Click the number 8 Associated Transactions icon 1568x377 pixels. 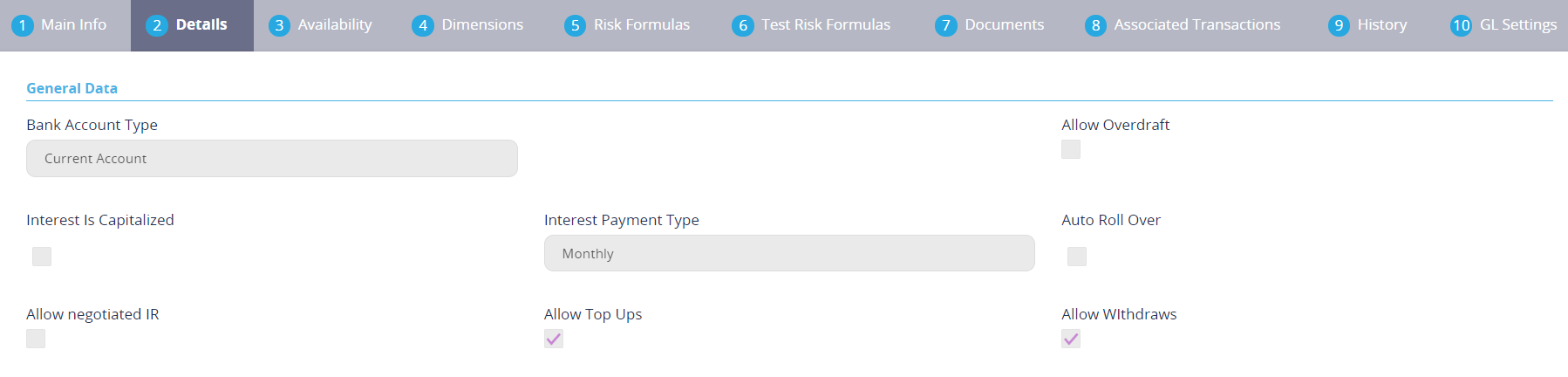pos(1095,25)
